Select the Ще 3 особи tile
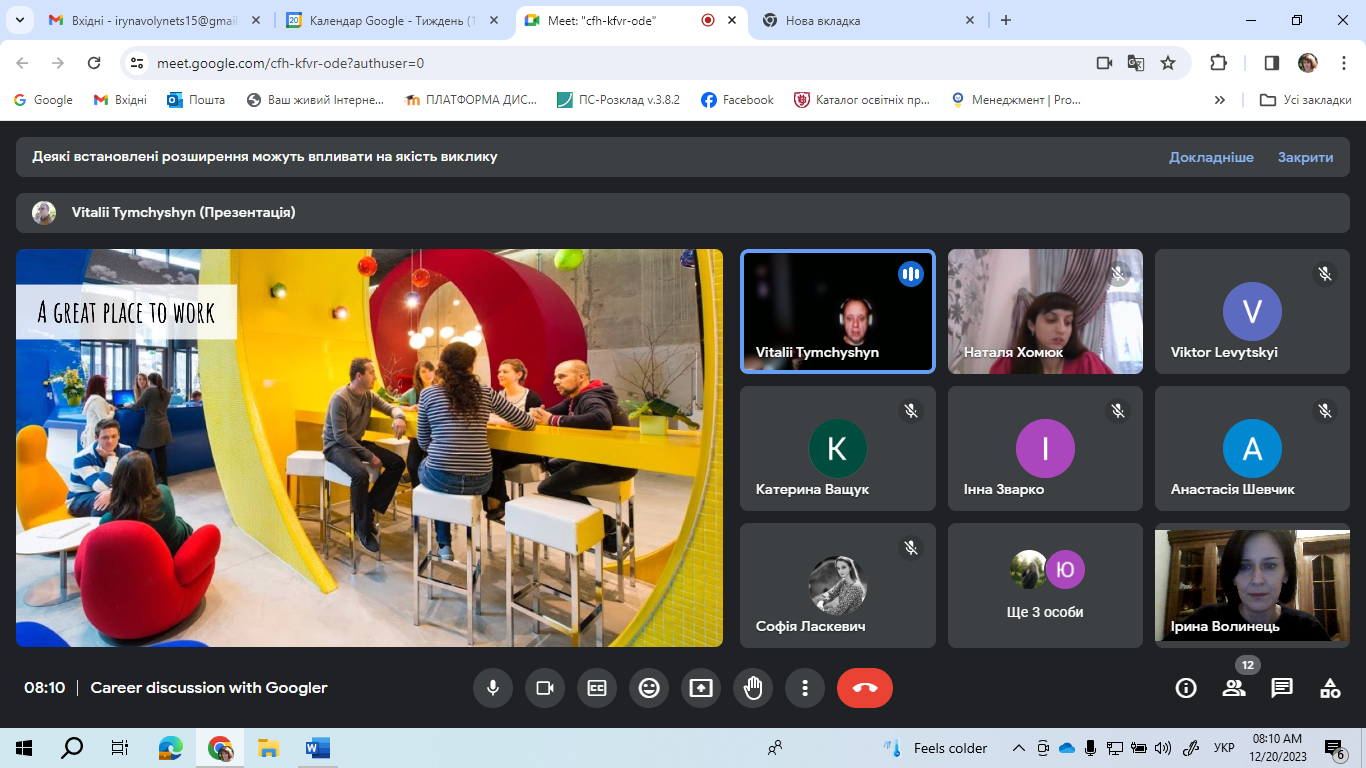1366x768 pixels. click(x=1045, y=586)
